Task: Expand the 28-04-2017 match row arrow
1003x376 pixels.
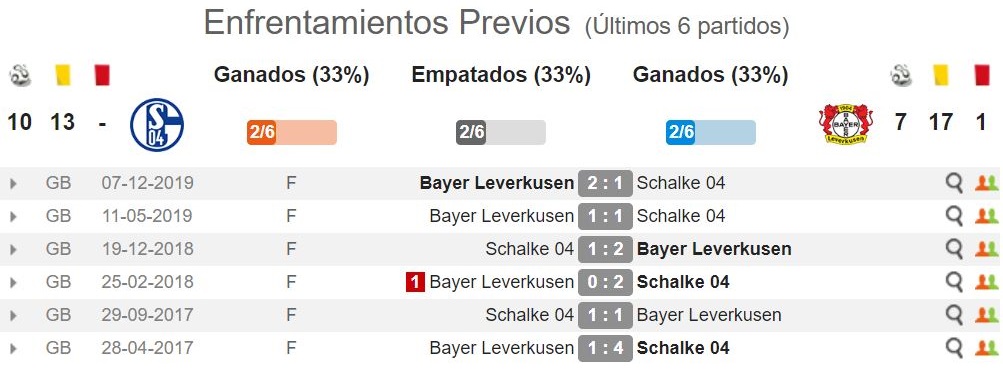Action: coord(13,349)
